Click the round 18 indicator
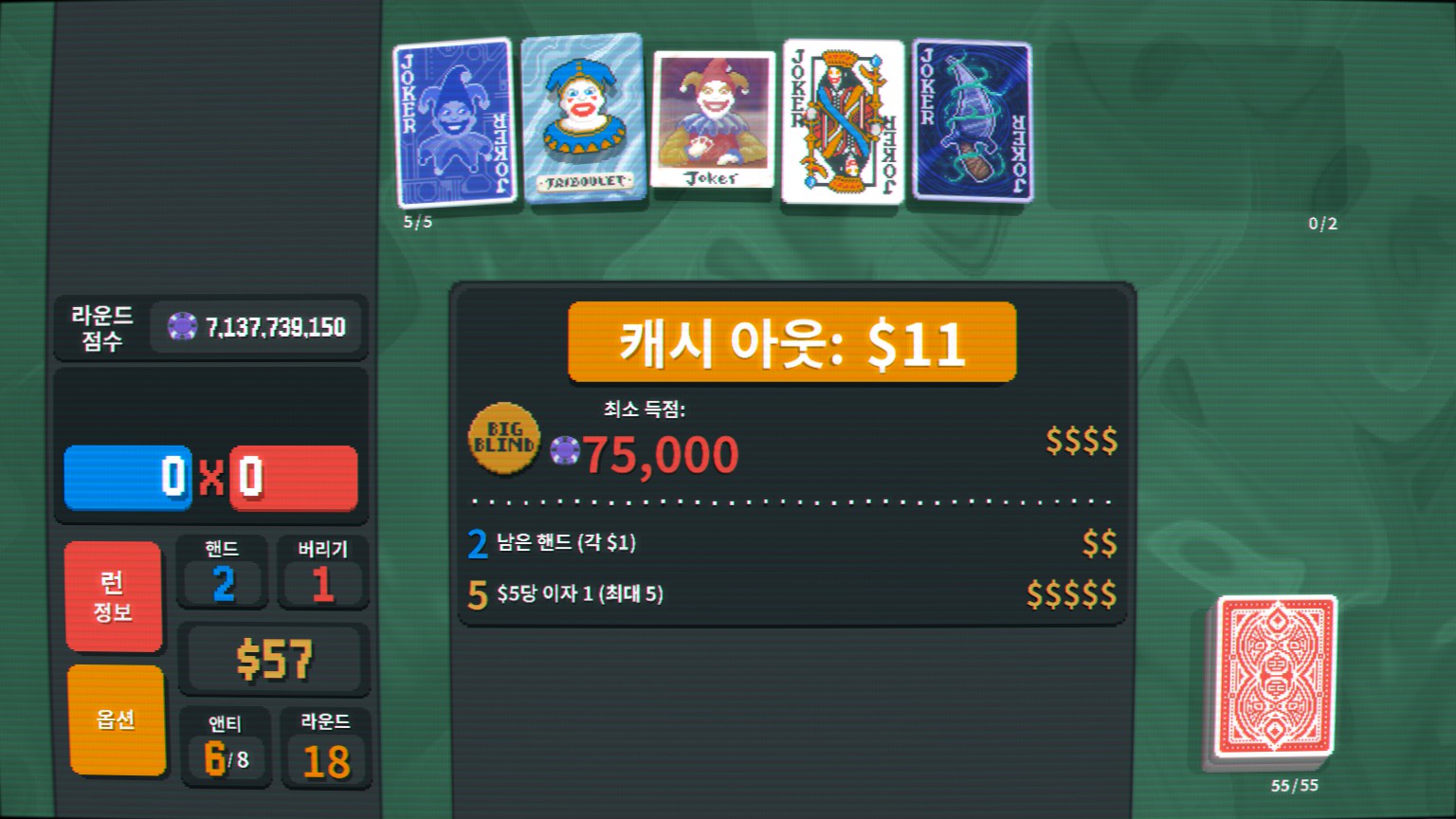 click(325, 747)
